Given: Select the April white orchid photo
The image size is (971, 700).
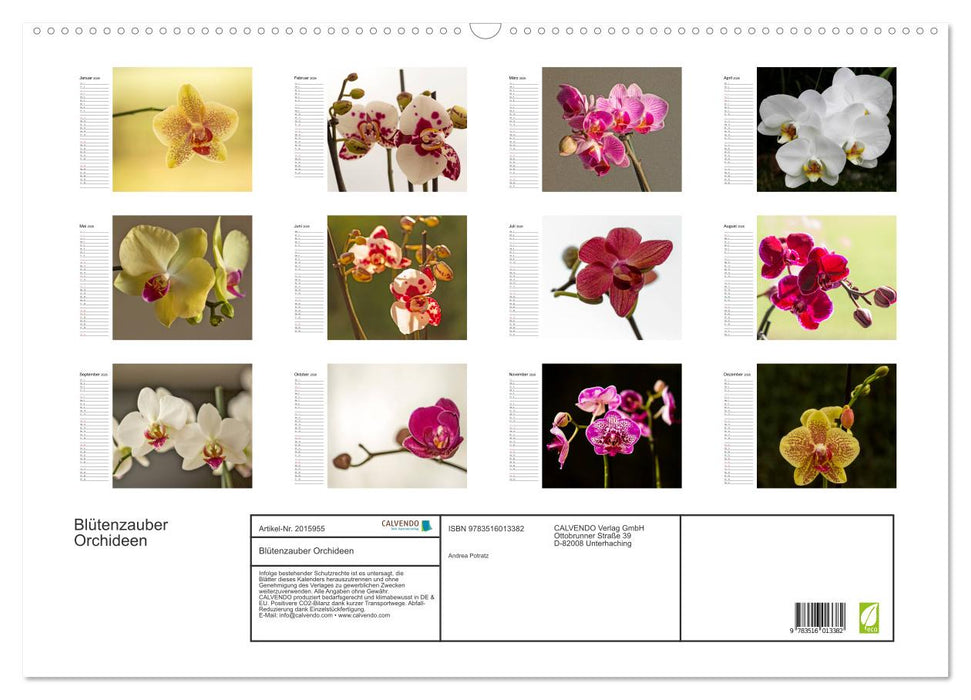Looking at the screenshot, I should [828, 128].
